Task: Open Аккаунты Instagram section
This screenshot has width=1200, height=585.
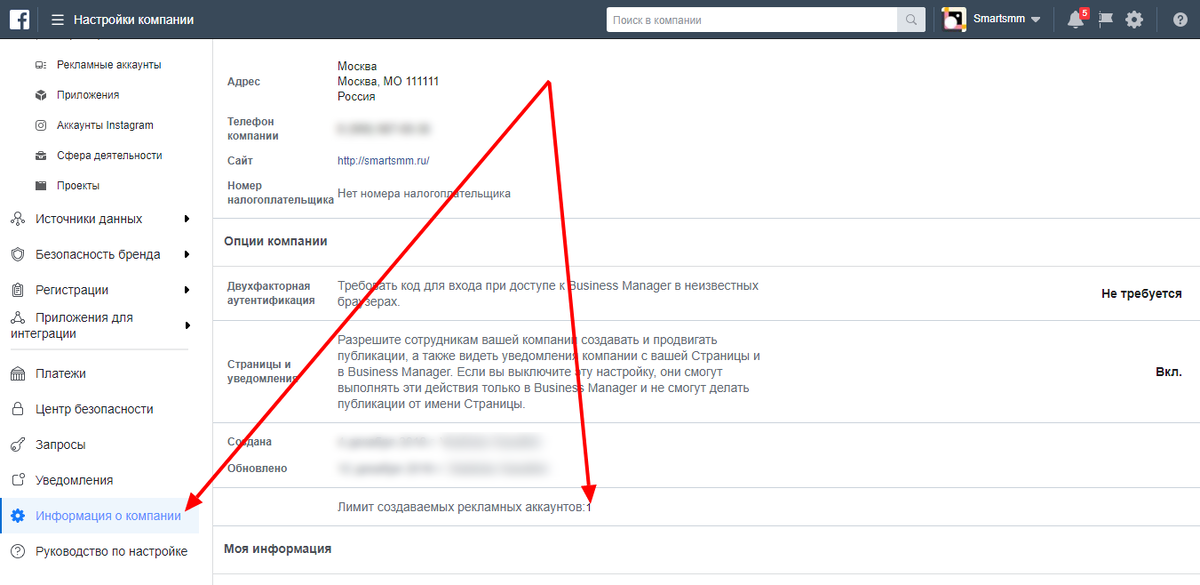Action: click(x=105, y=125)
